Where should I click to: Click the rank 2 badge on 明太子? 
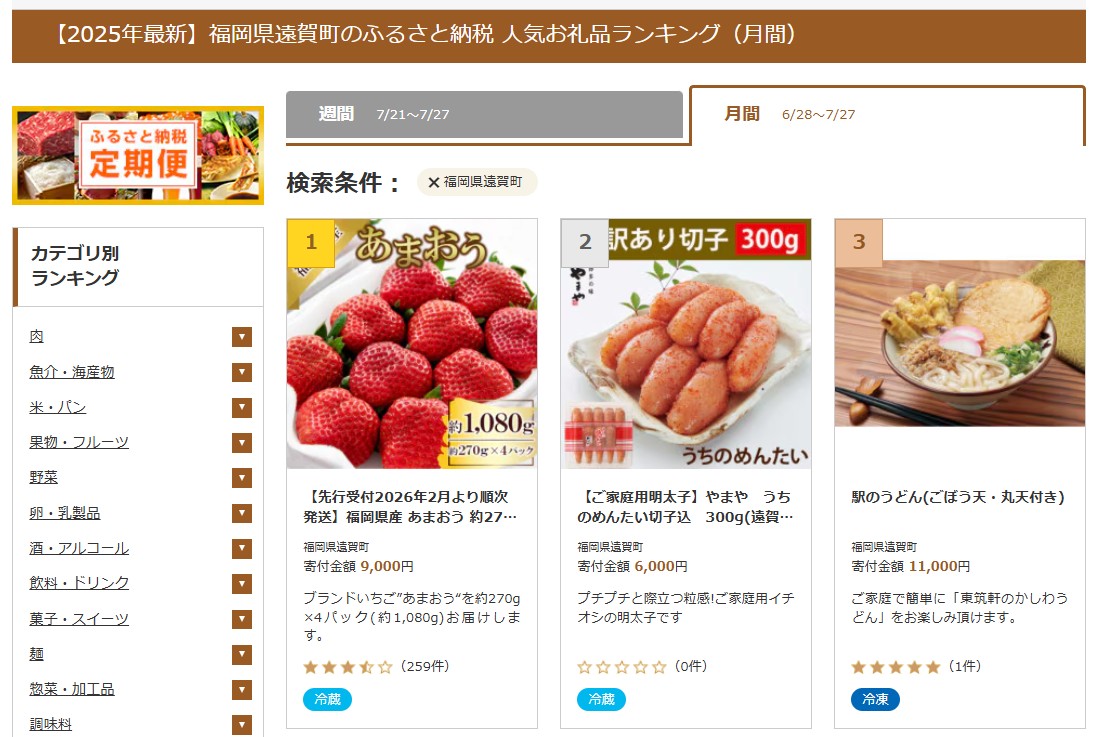point(585,242)
